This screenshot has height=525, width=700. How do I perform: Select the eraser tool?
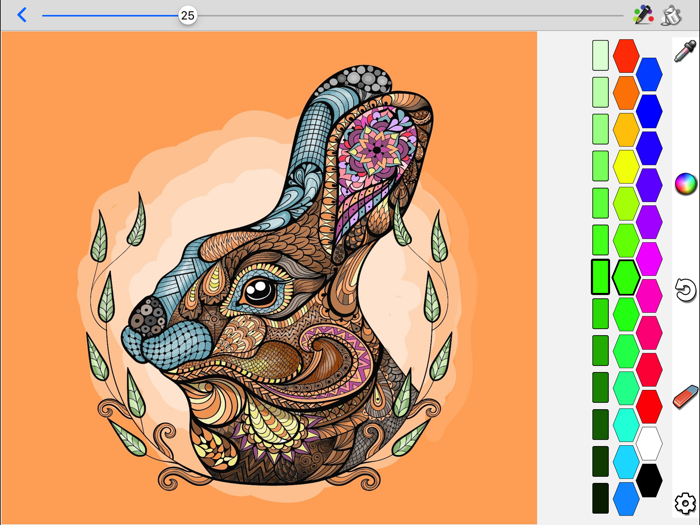(685, 396)
